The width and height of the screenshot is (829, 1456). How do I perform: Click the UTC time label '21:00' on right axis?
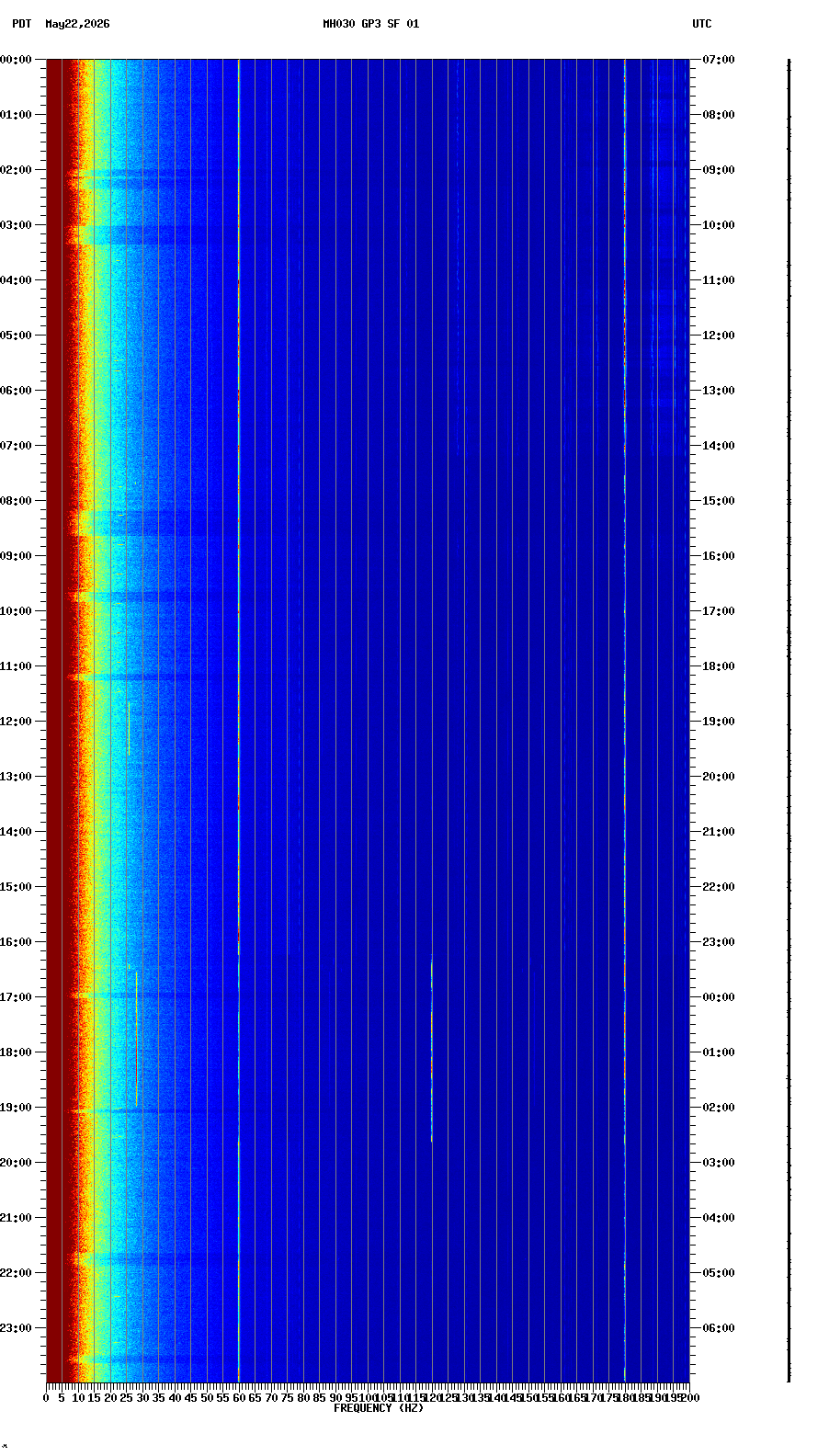click(718, 832)
